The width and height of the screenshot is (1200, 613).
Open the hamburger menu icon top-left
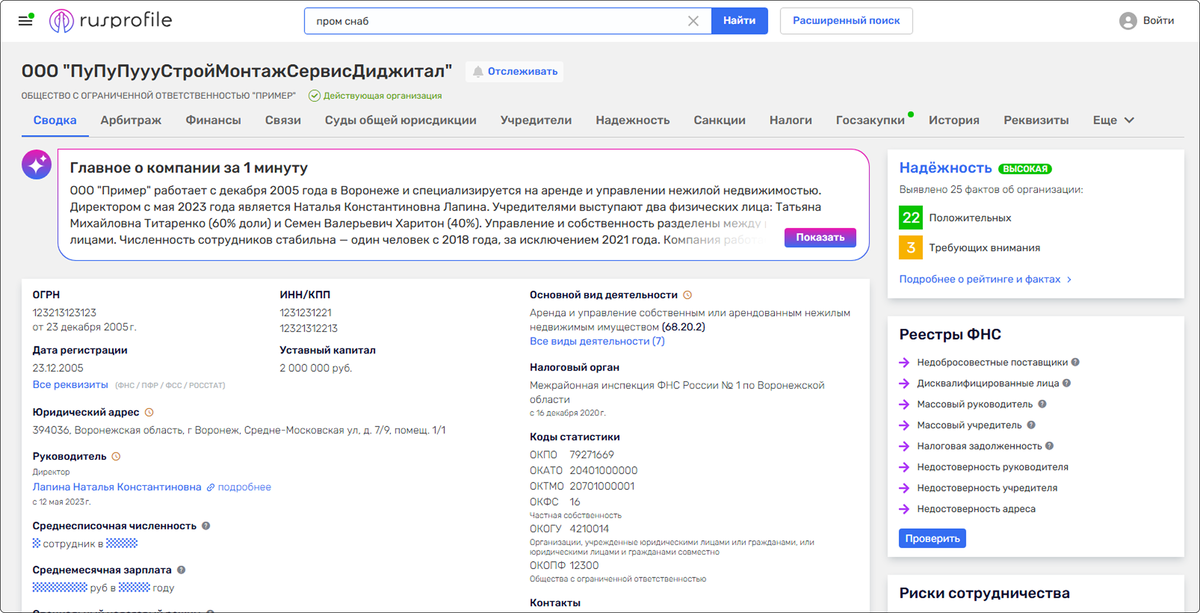tap(27, 19)
